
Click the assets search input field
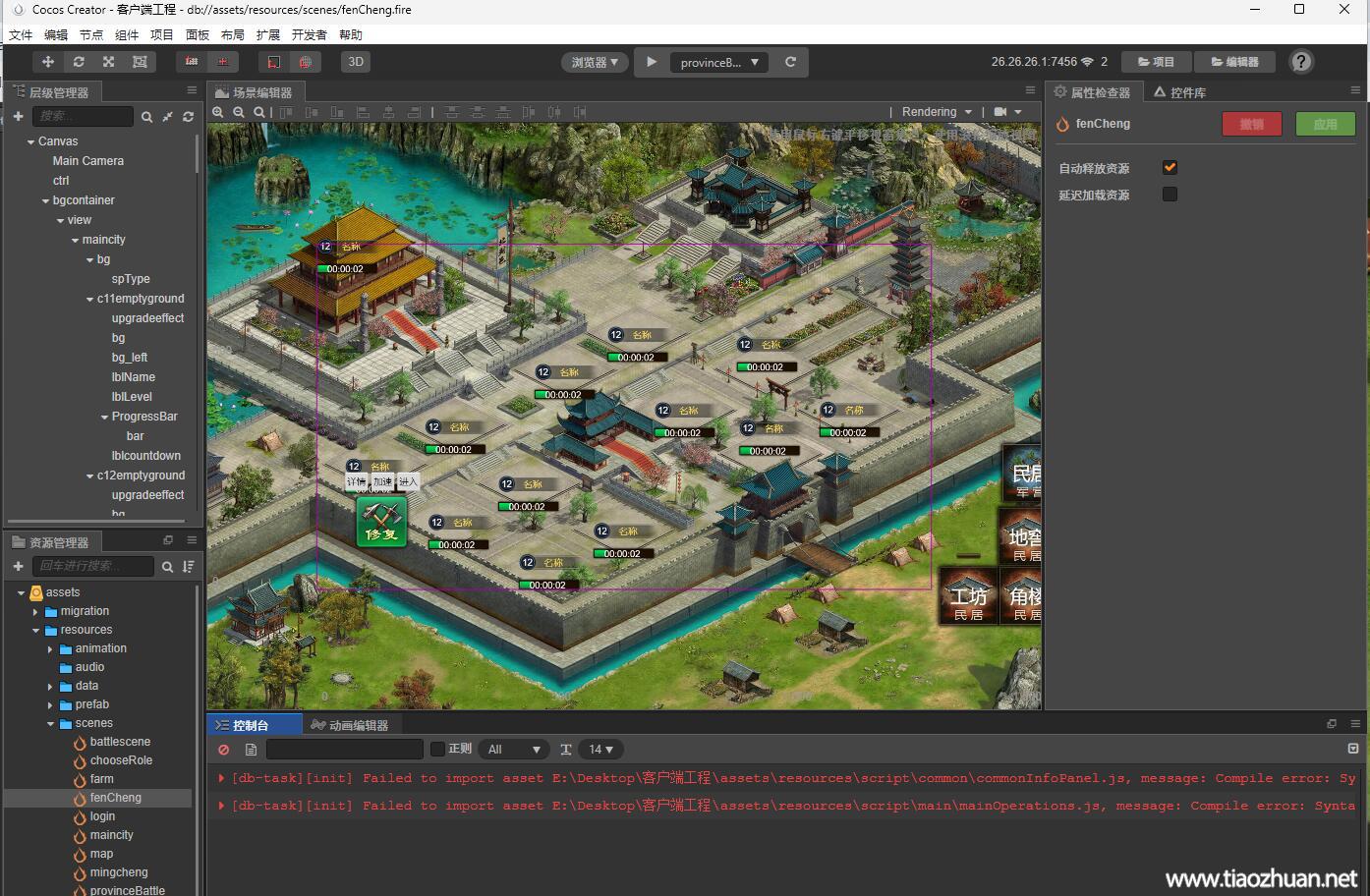[93, 566]
